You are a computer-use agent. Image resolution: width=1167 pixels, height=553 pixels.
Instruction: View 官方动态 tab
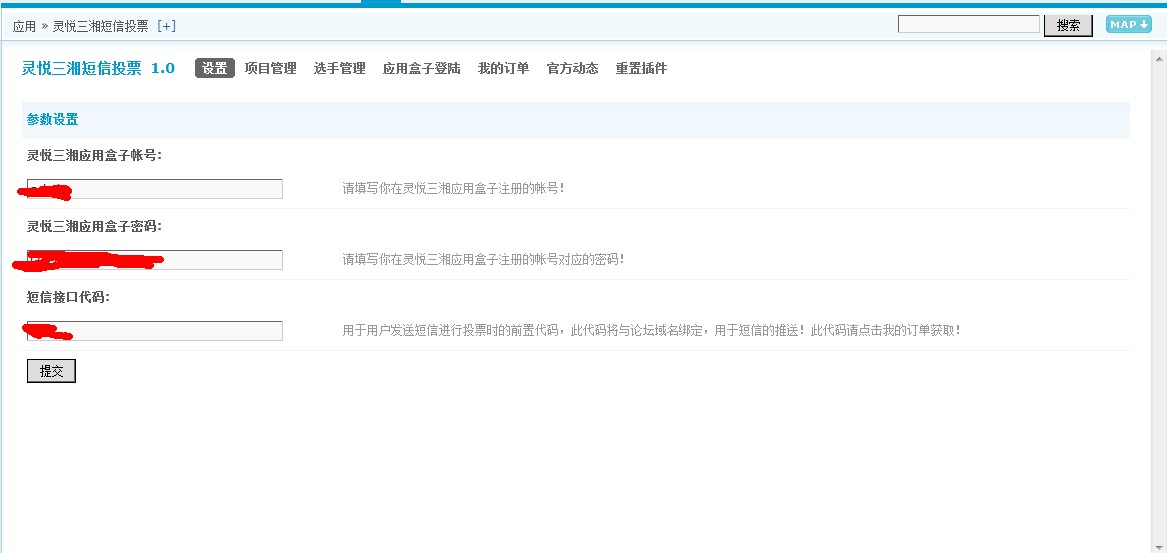click(x=572, y=68)
